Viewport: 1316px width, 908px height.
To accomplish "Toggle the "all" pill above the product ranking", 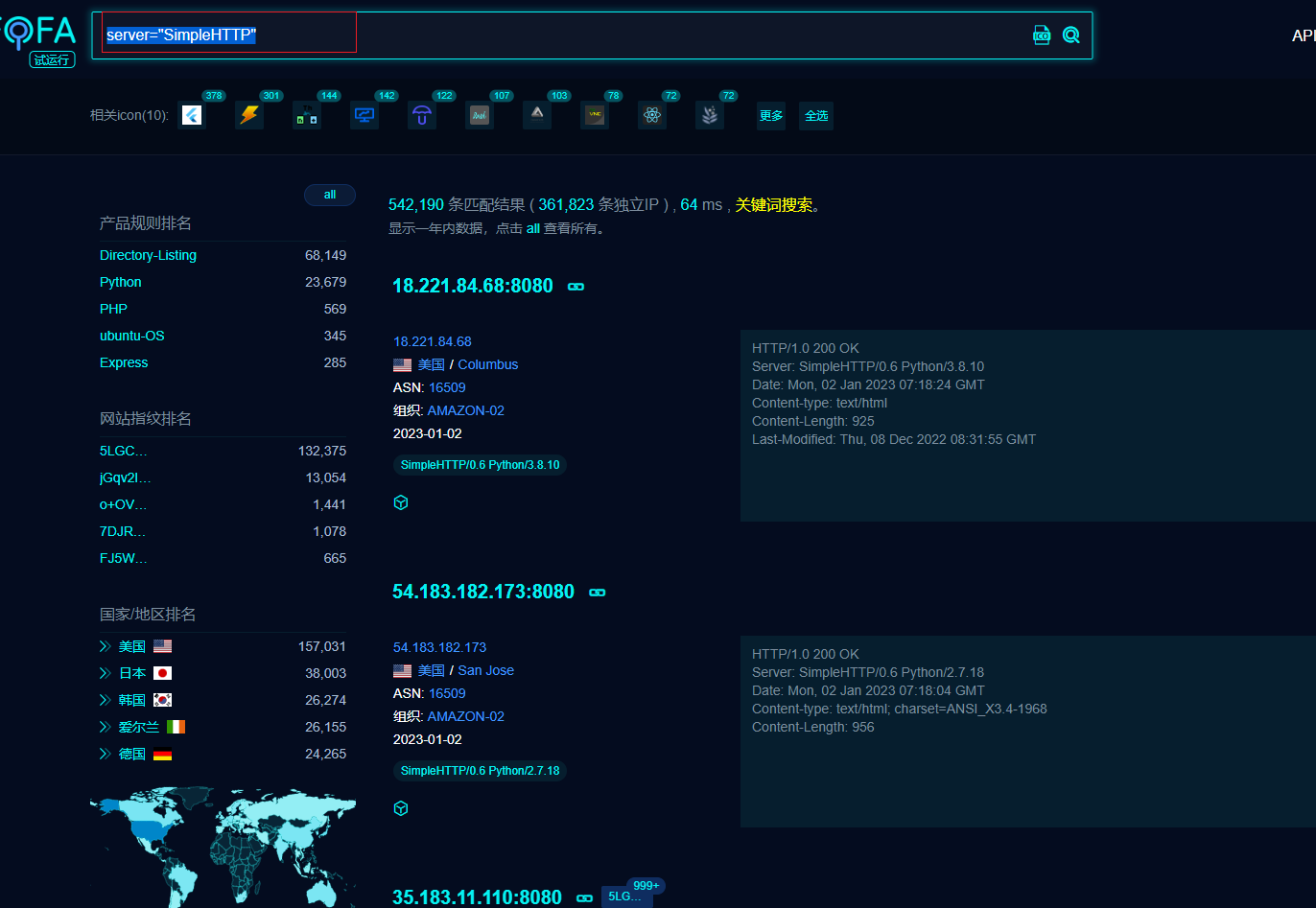I will click(x=330, y=195).
